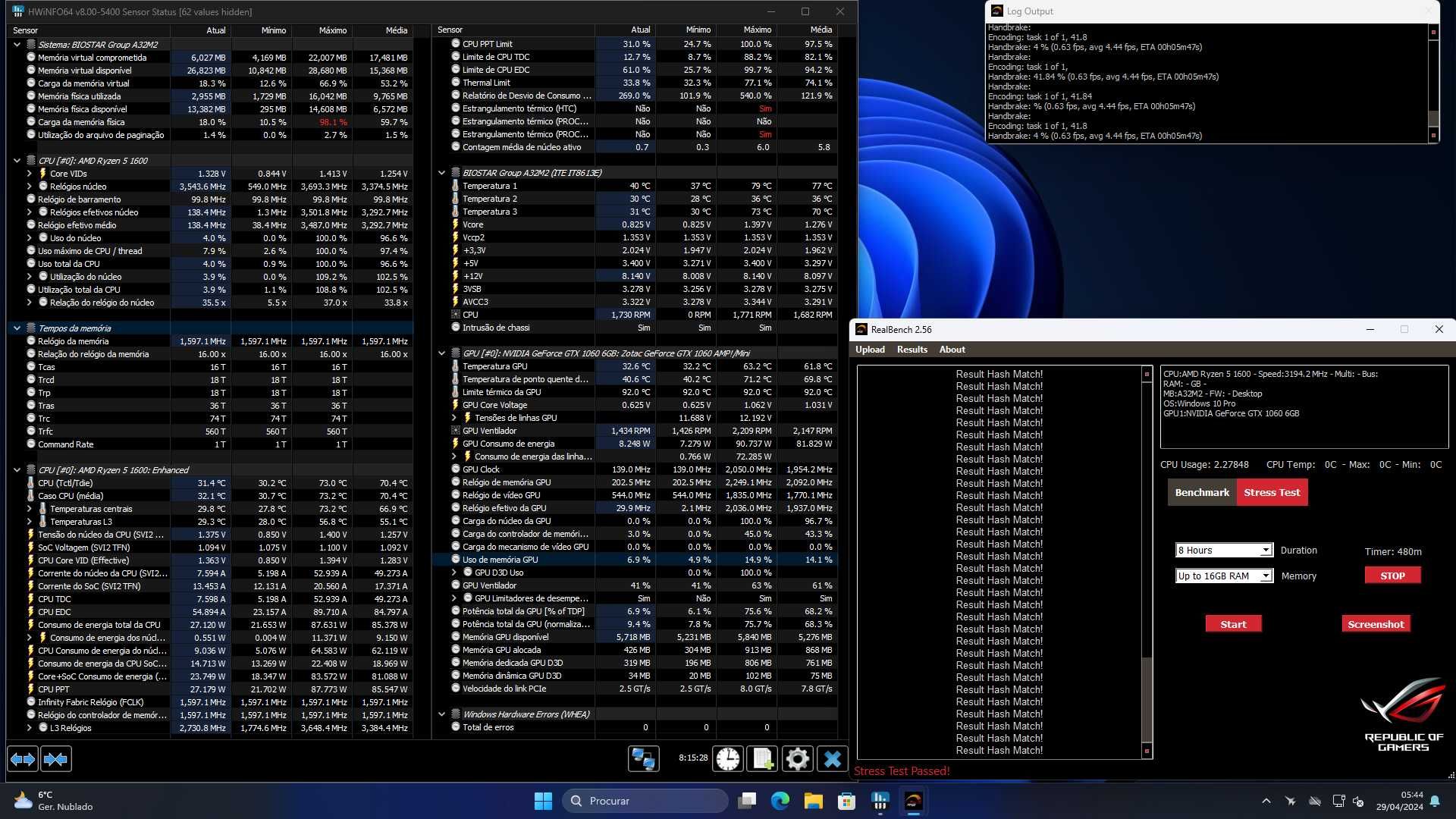Screen dimensions: 1456x819
Task: Collapse CPU [#0]: AMD Ryzen 5 1600 section
Action: (17, 161)
